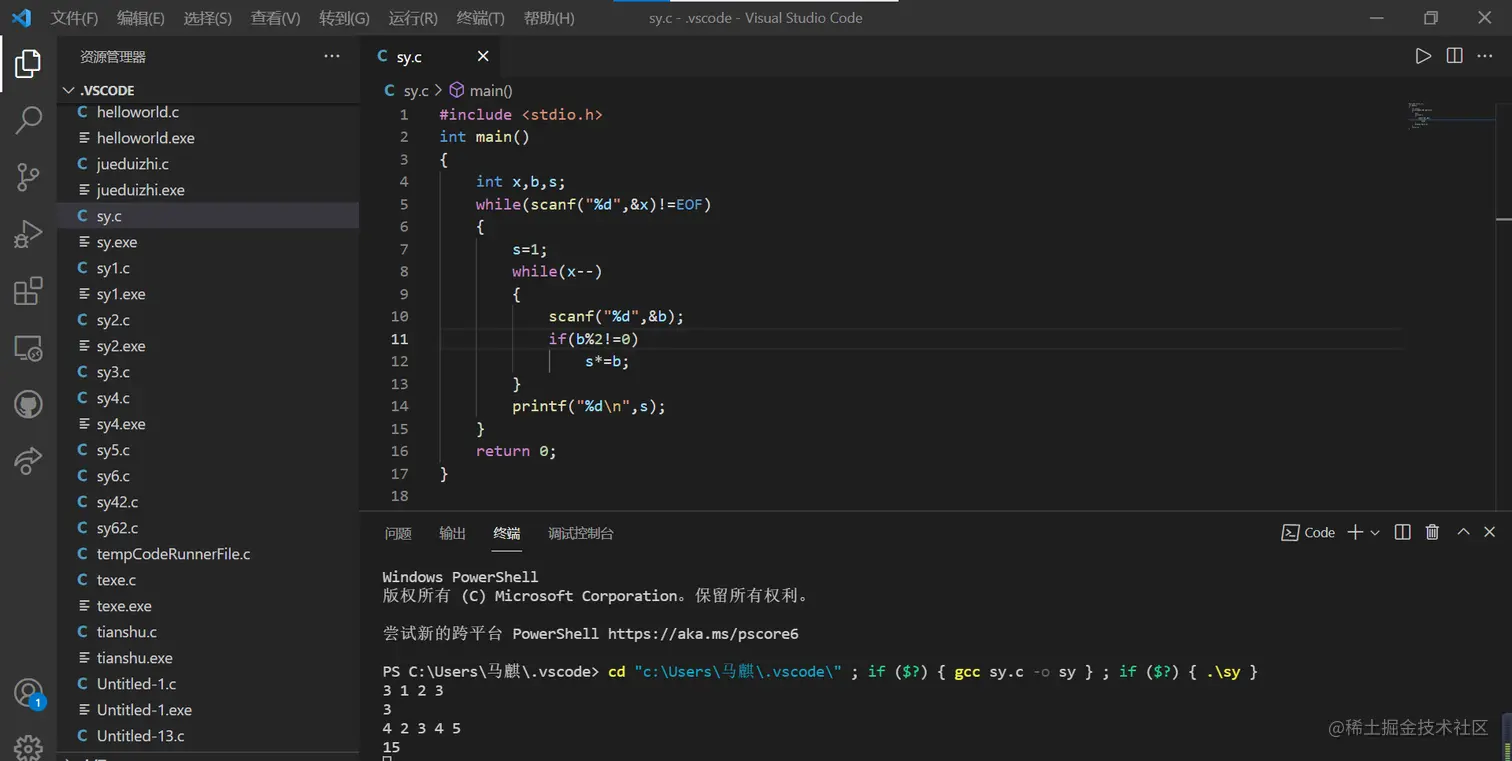Place cursor on the printf code line
This screenshot has height=761, width=1512.
pyautogui.click(x=589, y=406)
